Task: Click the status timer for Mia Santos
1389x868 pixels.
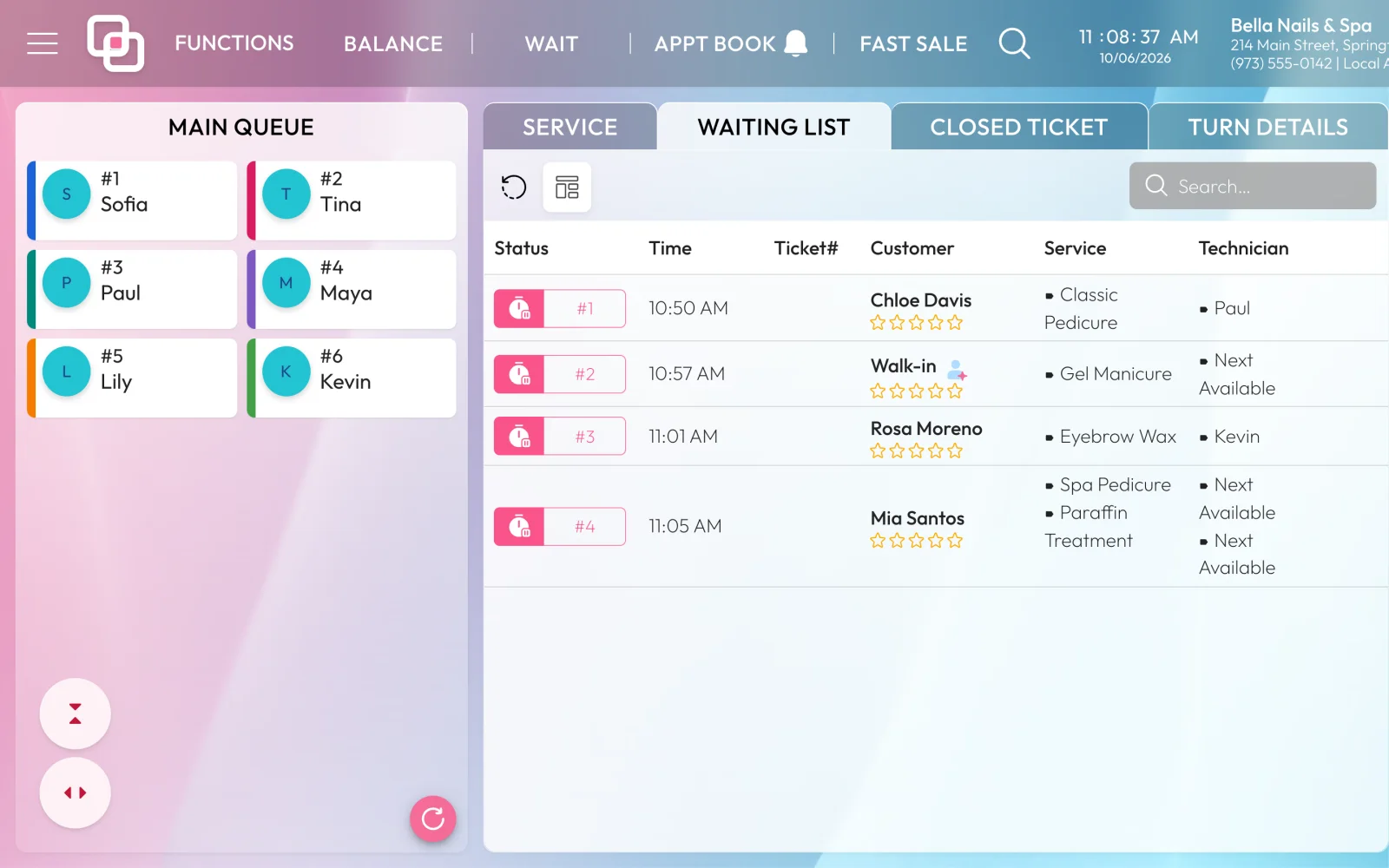Action: (x=519, y=526)
